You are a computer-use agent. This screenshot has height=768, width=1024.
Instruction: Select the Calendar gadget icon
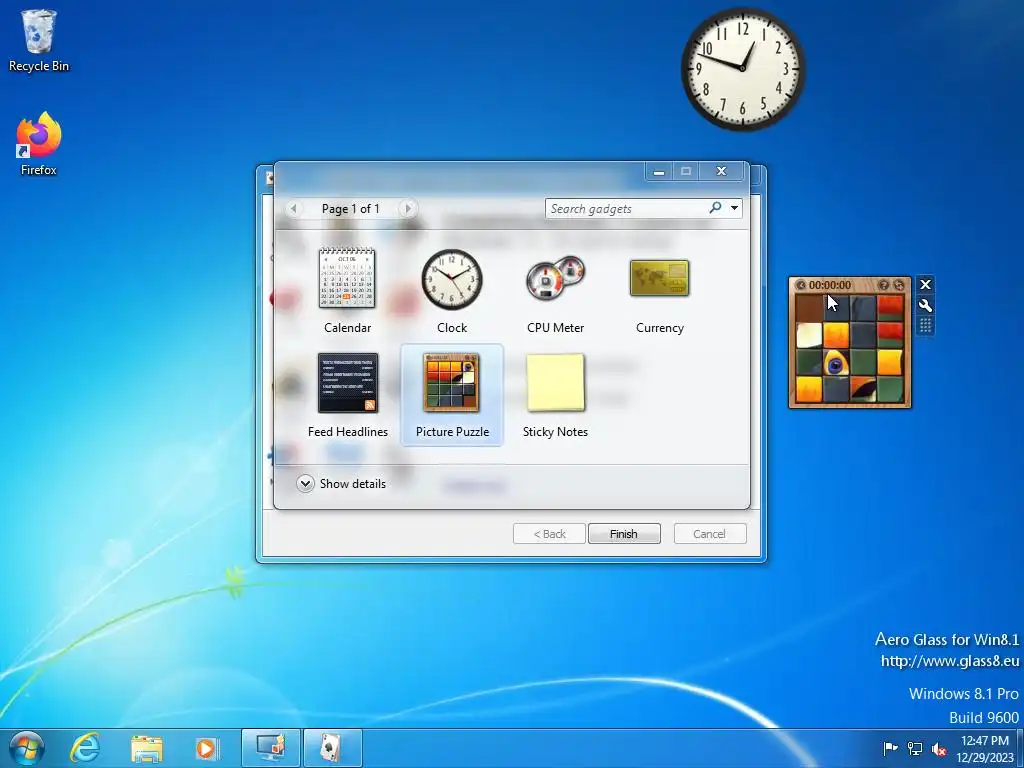[347, 278]
